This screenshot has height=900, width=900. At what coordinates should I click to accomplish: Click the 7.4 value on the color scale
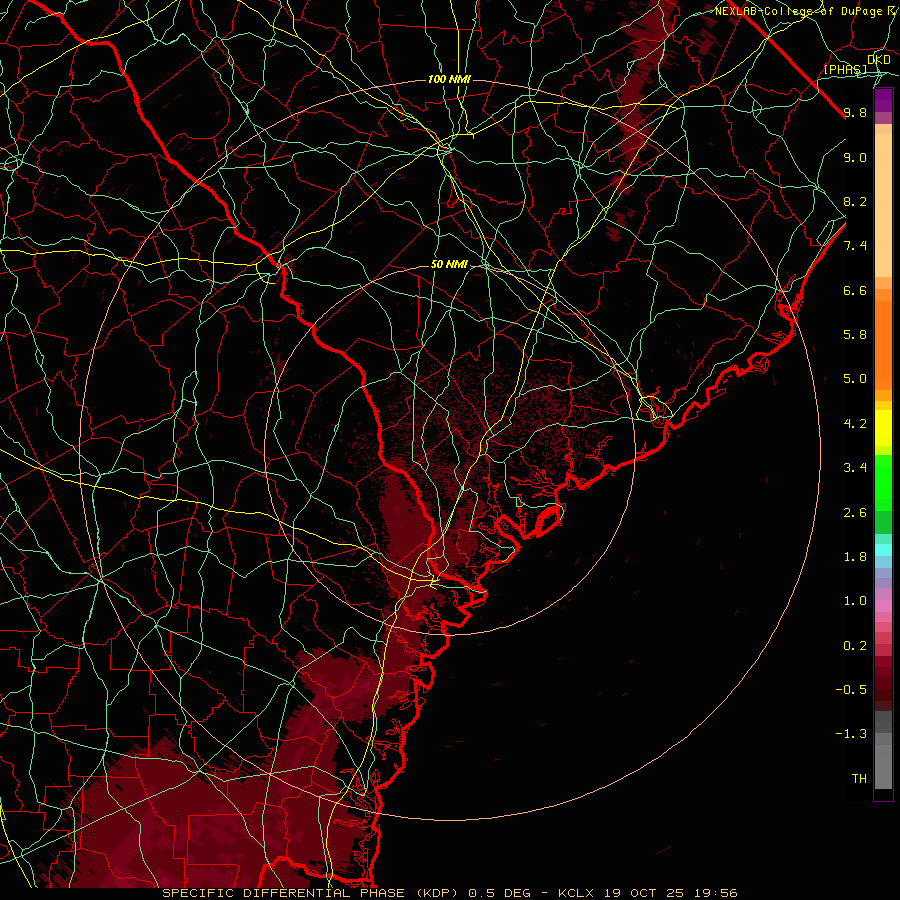pos(855,246)
